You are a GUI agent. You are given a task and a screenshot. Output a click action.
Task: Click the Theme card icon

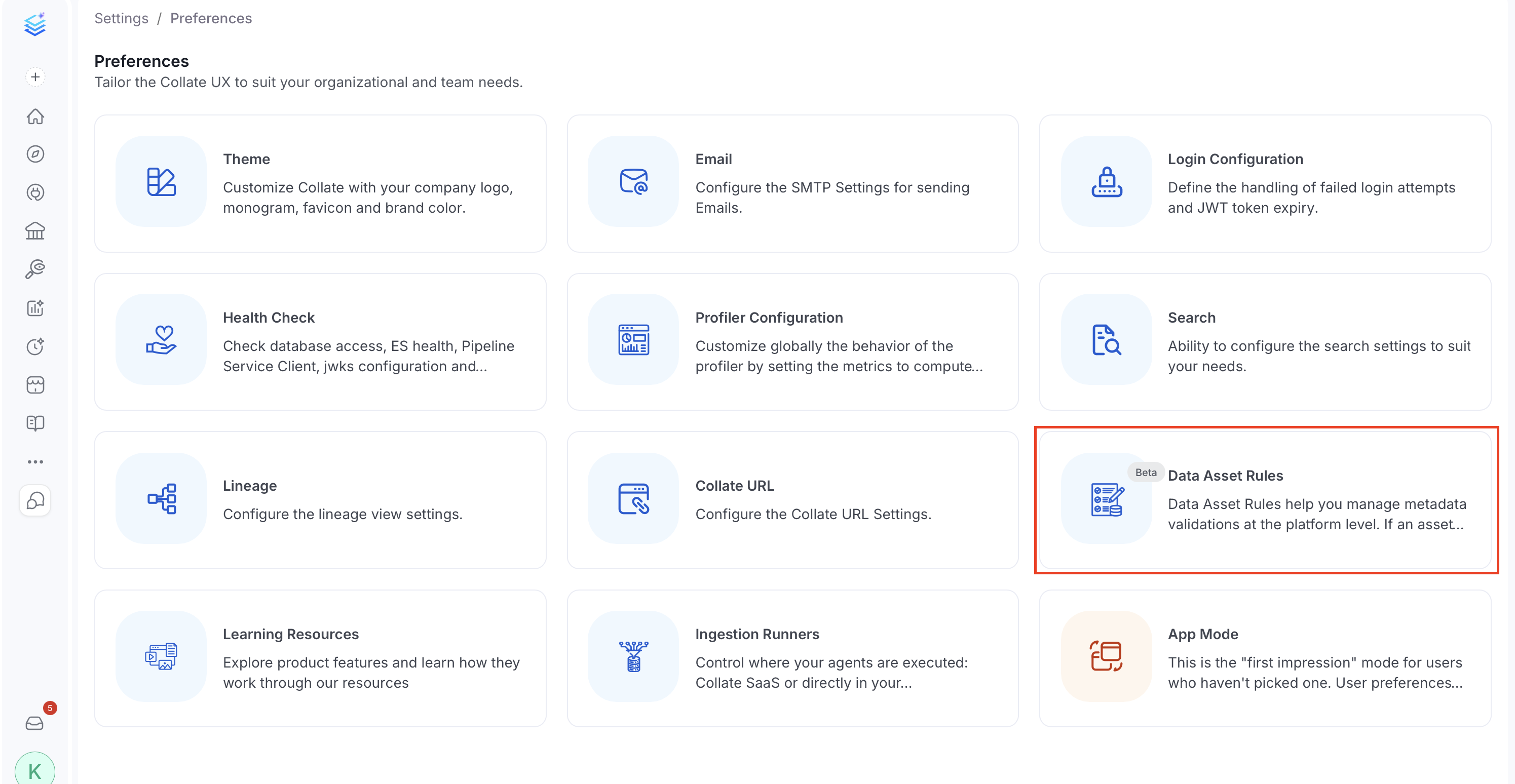pos(161,181)
